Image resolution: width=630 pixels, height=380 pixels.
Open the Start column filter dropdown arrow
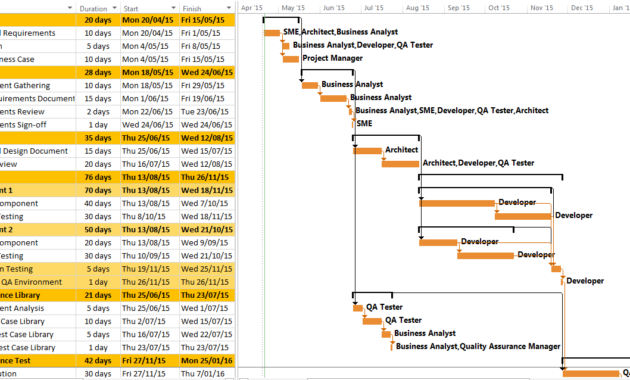tap(174, 8)
